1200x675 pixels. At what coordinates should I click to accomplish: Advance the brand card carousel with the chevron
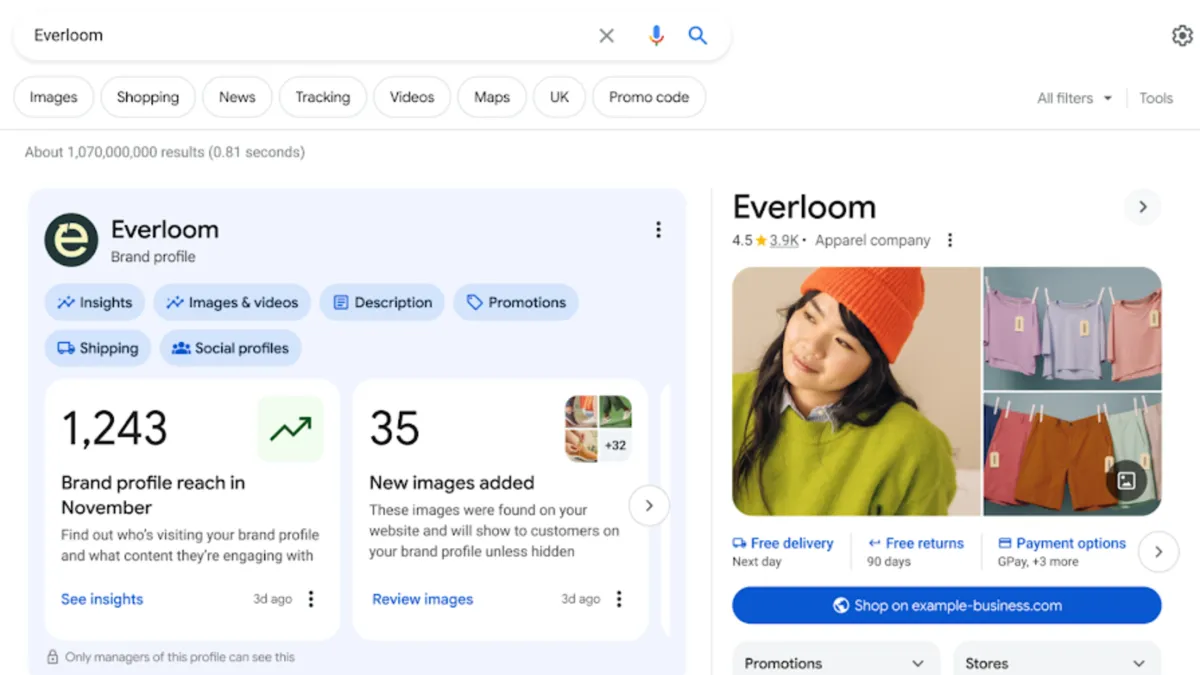[x=649, y=506]
